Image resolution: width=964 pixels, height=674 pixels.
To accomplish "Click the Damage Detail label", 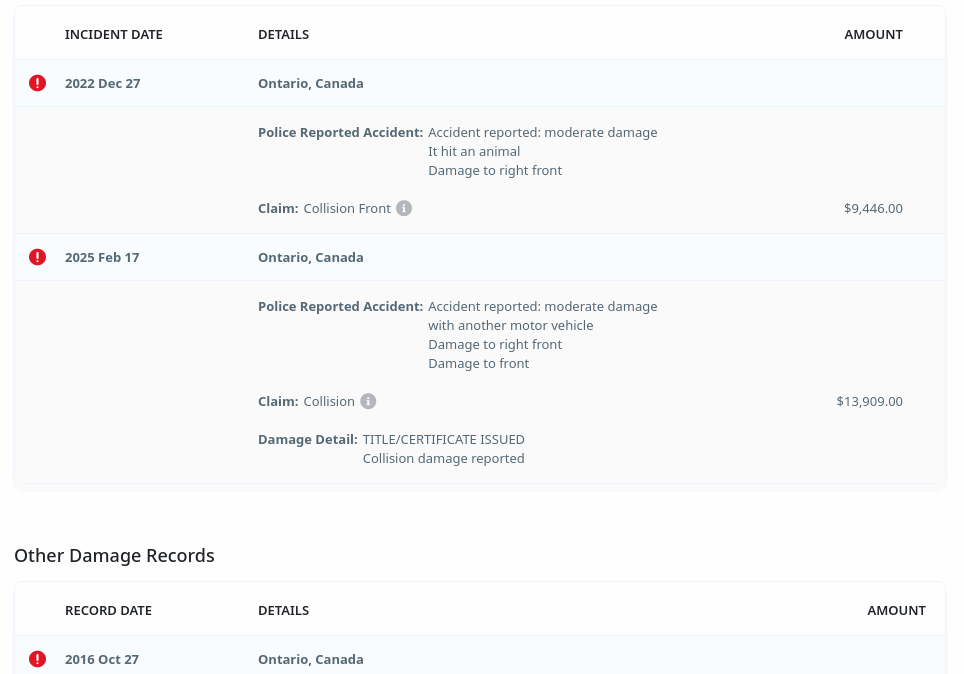I will pyautogui.click(x=307, y=439).
